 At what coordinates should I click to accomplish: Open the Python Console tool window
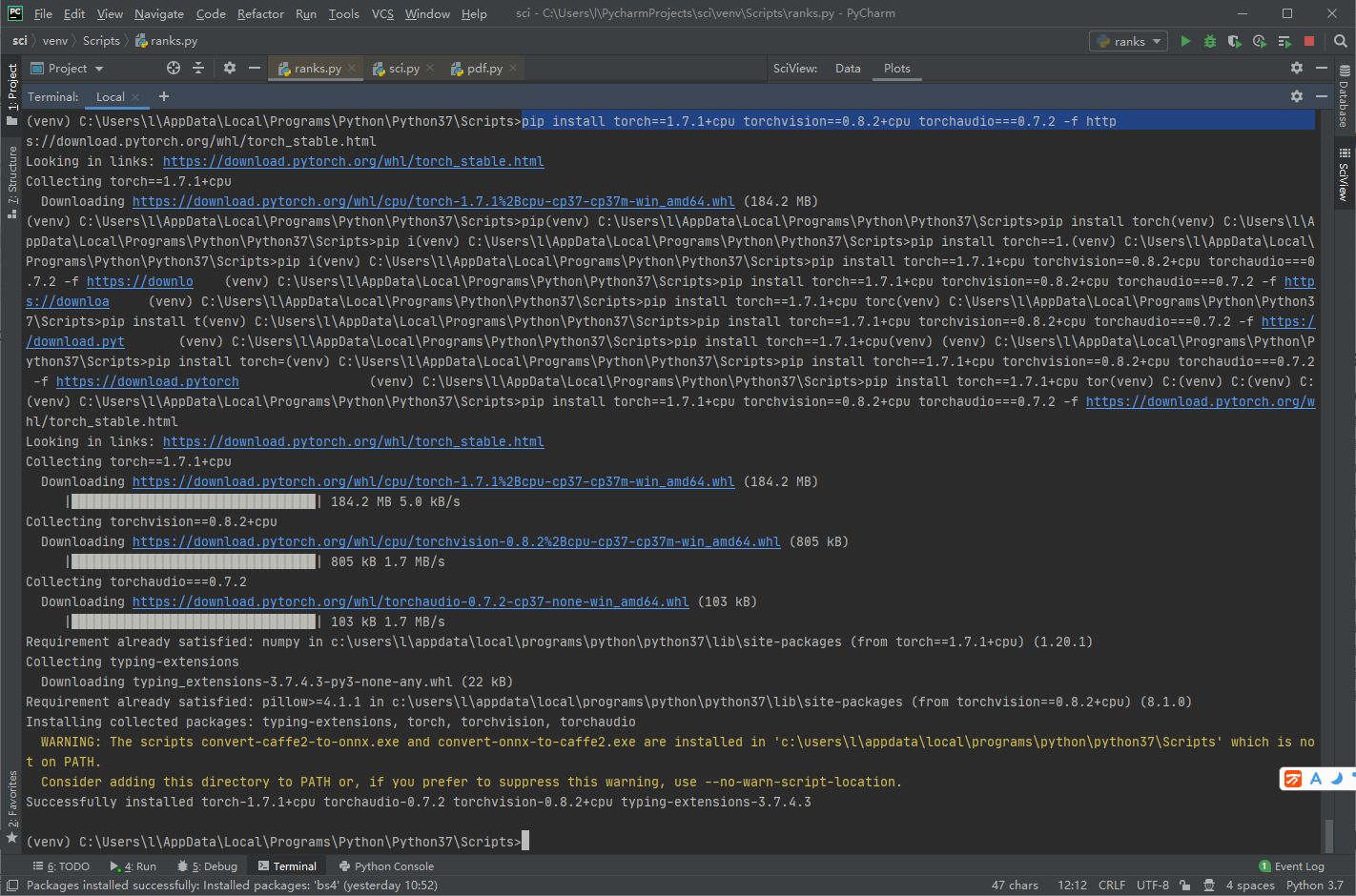tap(386, 866)
